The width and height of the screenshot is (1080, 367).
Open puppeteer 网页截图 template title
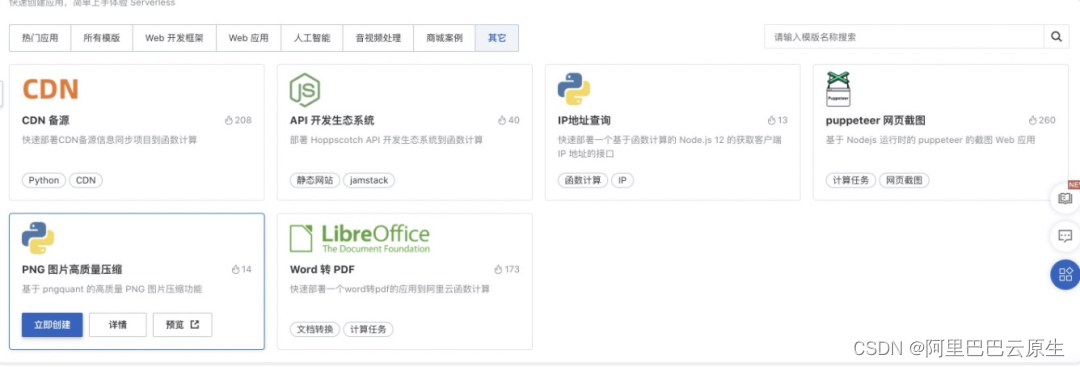point(875,120)
